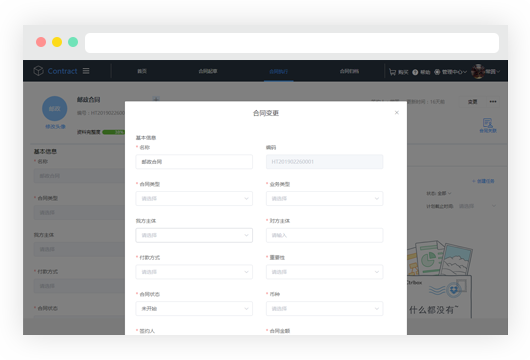The height and width of the screenshot is (360, 530).
Task: Click the round 邮政 contract avatar
Action: click(55, 109)
